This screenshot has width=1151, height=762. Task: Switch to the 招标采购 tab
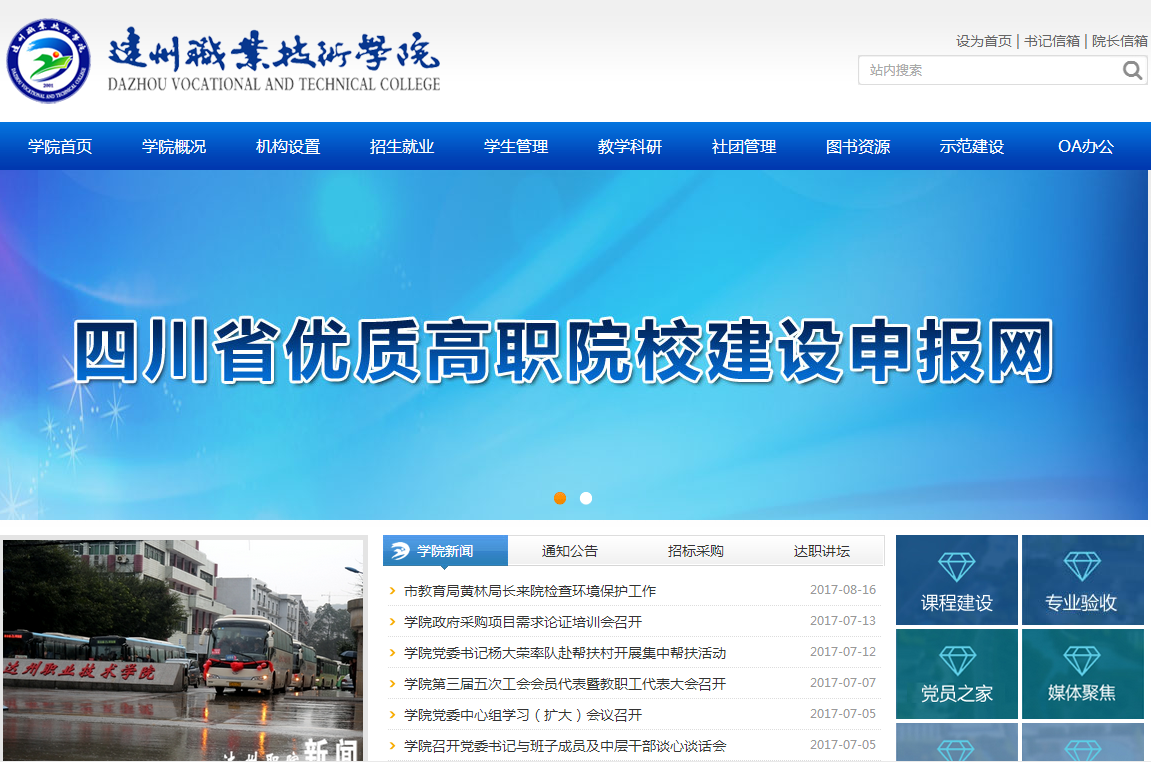tap(696, 551)
